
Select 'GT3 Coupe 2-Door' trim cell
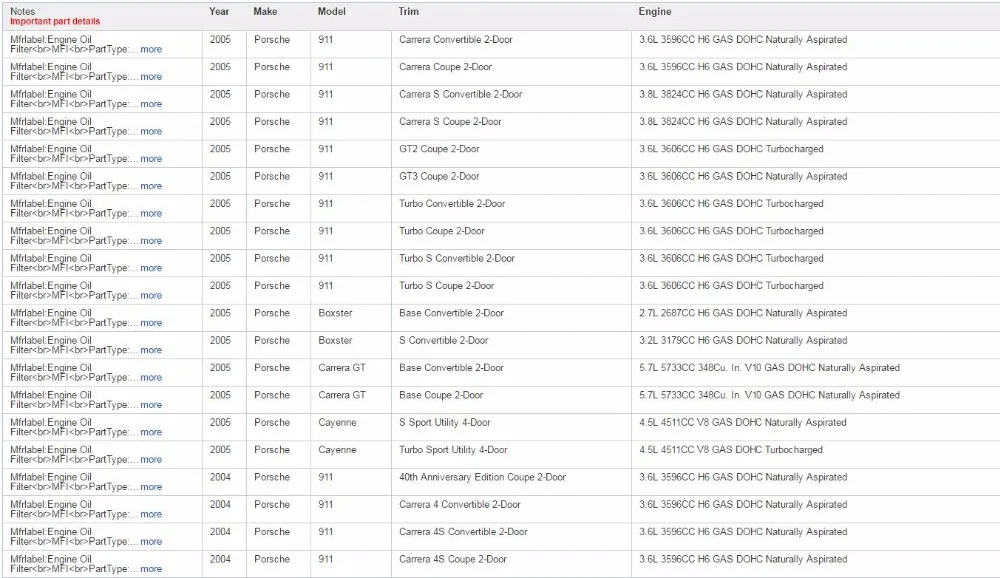click(x=439, y=177)
